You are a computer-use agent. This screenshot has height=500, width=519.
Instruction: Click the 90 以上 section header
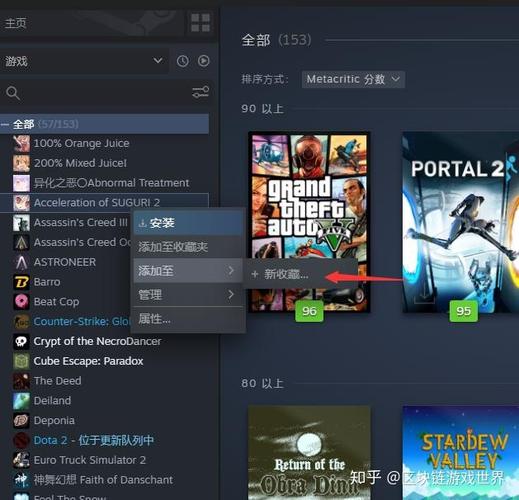tap(263, 109)
